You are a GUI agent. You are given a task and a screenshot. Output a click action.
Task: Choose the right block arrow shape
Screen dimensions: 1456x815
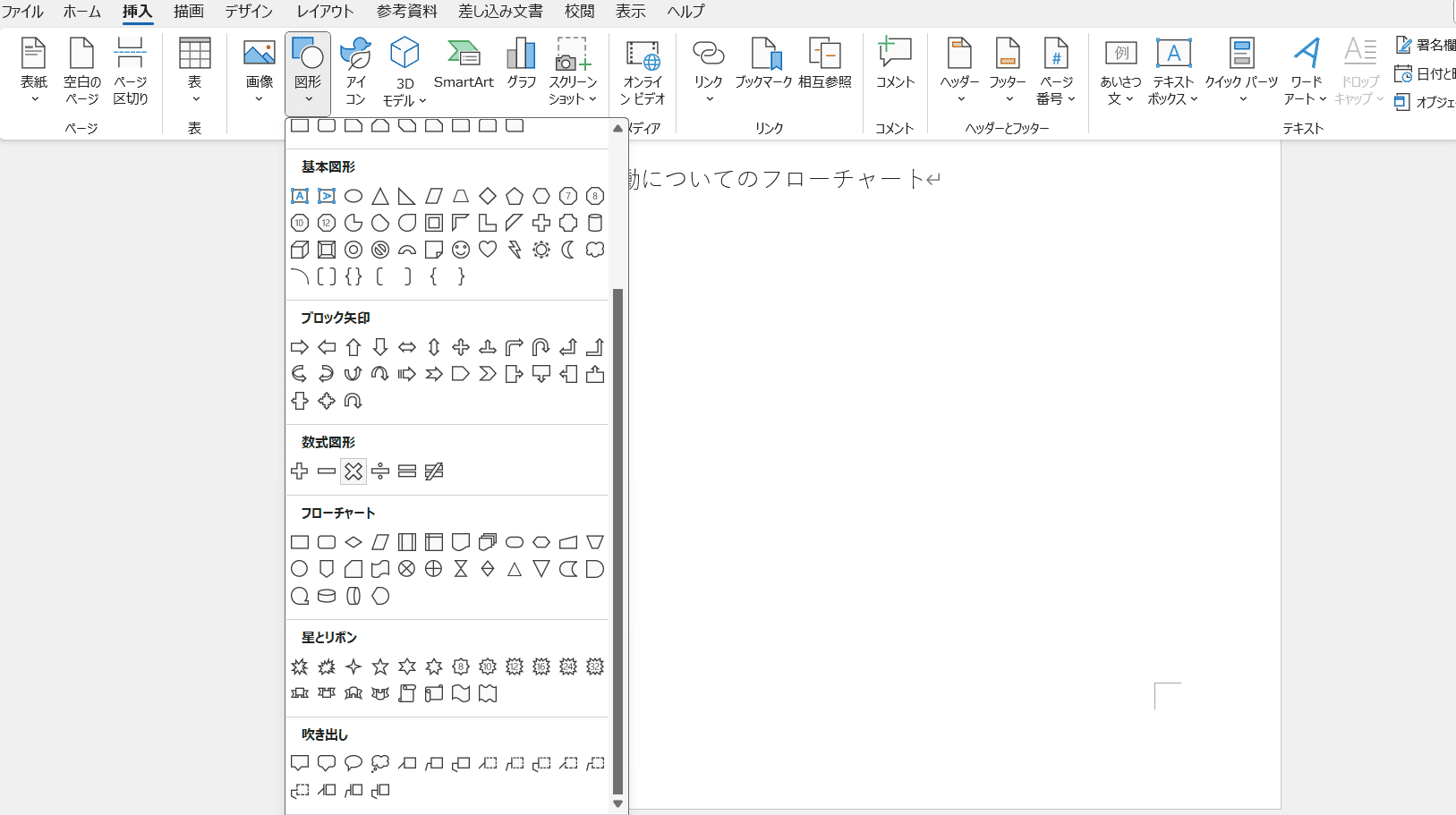click(300, 347)
